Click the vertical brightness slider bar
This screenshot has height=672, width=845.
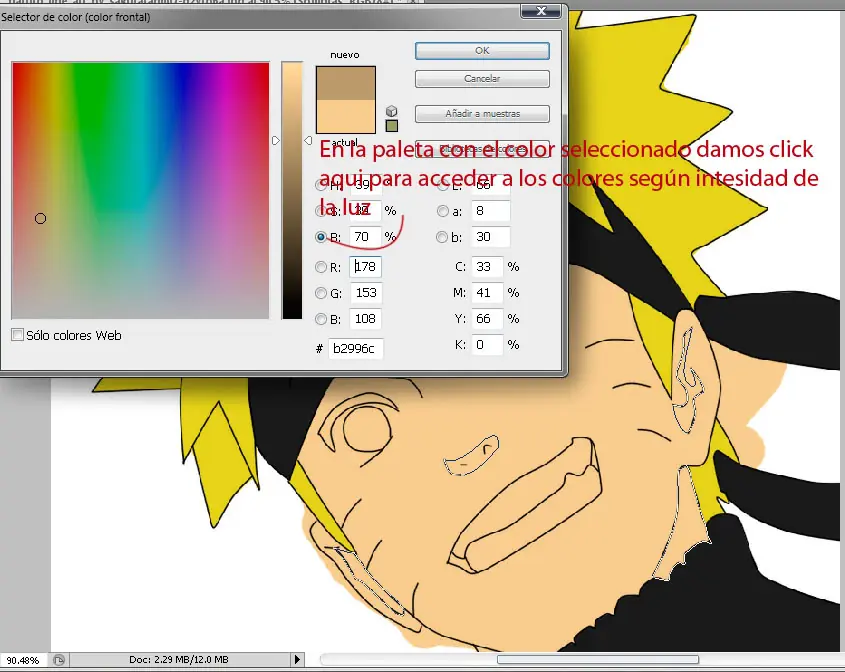[x=292, y=190]
